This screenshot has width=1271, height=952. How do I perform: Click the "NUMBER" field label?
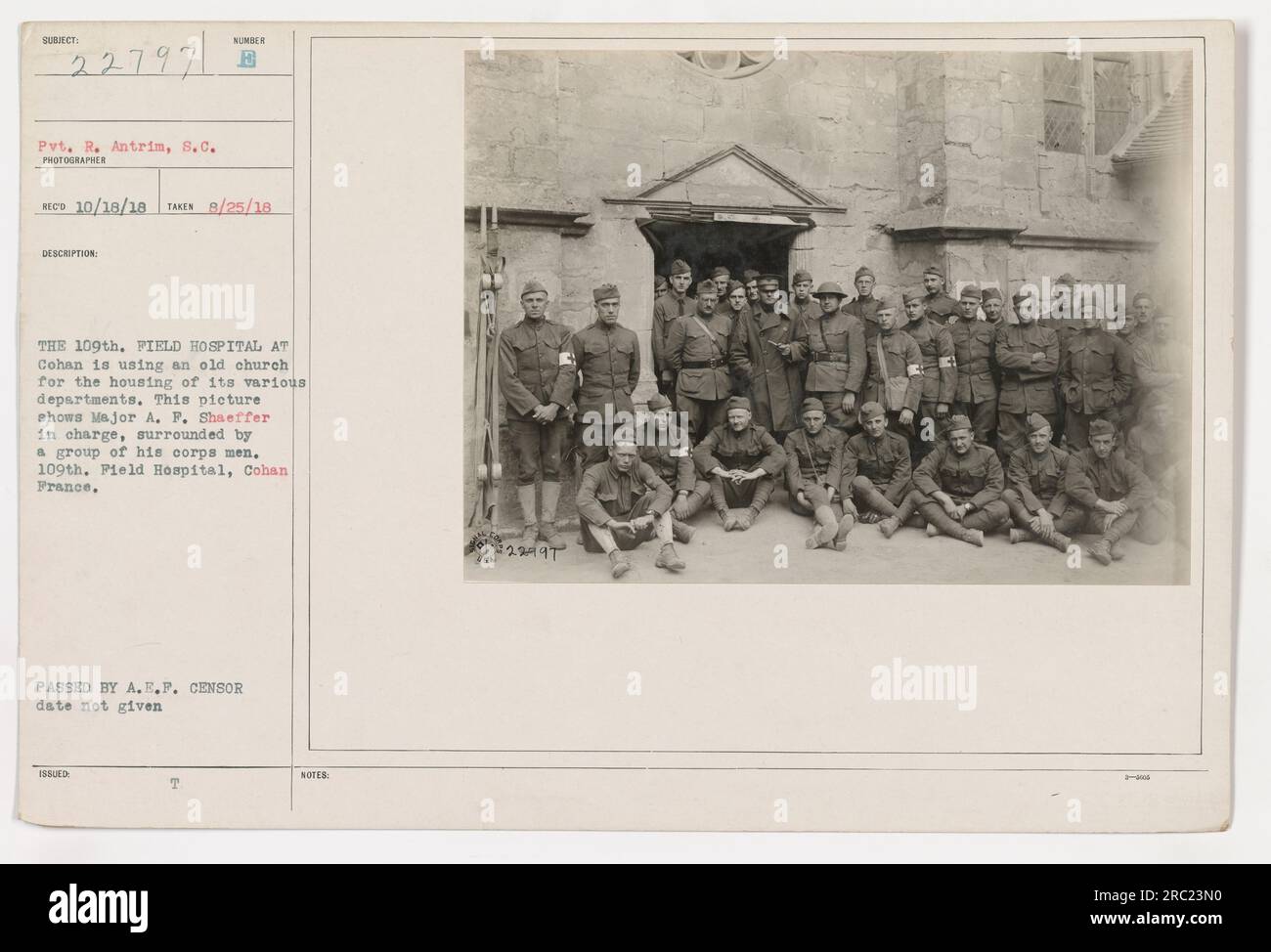pos(249,40)
